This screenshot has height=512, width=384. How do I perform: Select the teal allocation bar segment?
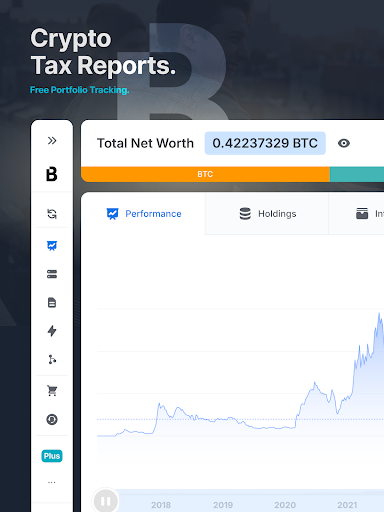[357, 174]
